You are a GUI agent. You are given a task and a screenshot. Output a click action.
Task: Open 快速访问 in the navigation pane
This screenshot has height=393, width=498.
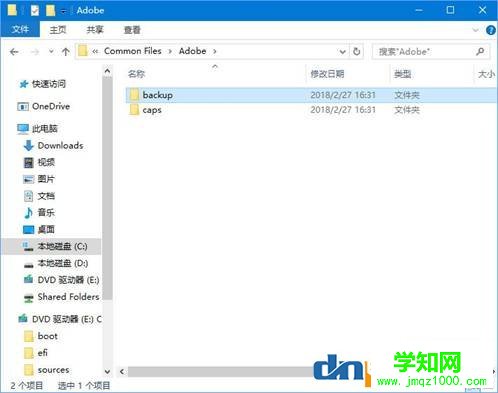[x=49, y=84]
